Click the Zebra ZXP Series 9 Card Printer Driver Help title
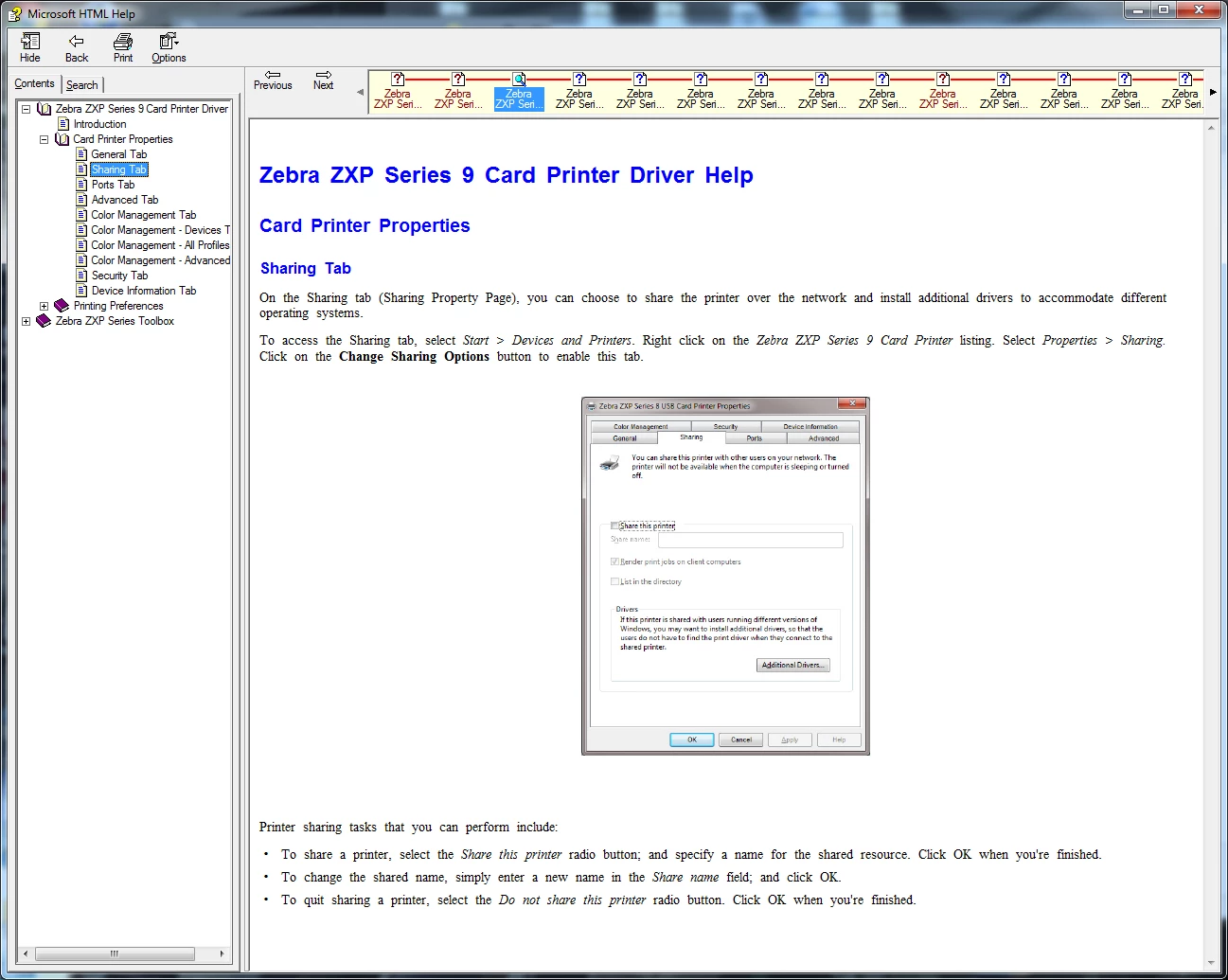1228x980 pixels. point(507,175)
